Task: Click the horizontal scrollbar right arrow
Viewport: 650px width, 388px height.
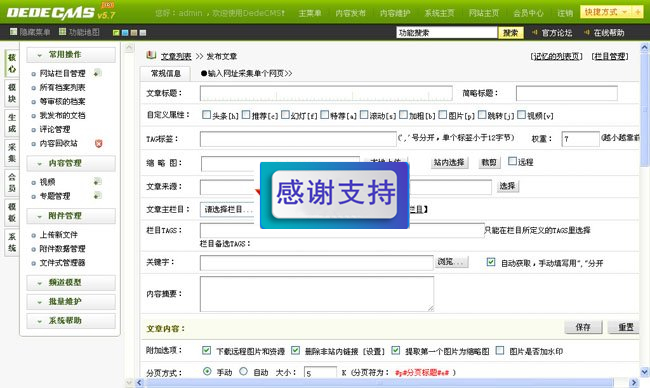Action: 634,383
